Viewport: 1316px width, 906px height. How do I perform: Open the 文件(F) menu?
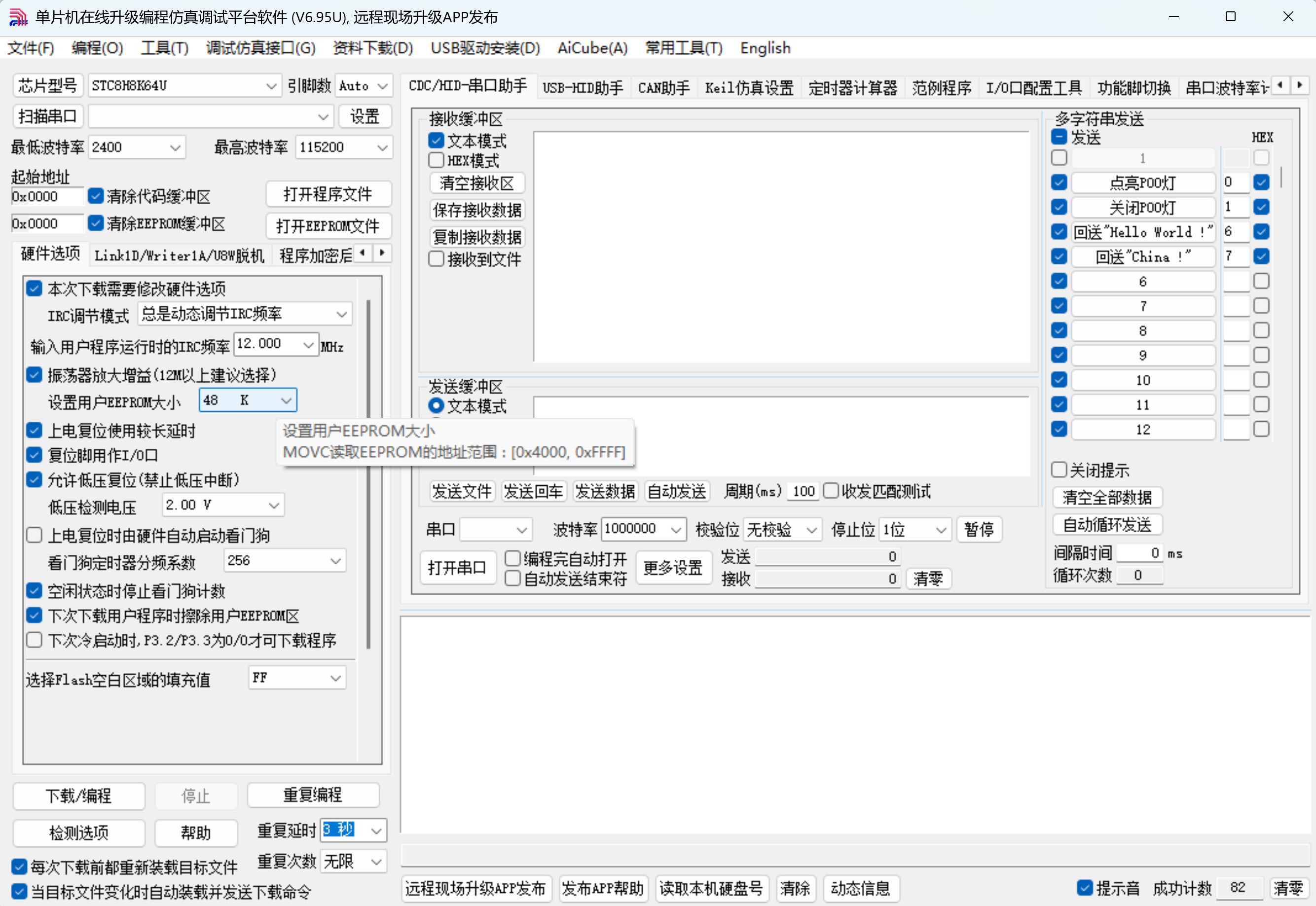[x=31, y=48]
